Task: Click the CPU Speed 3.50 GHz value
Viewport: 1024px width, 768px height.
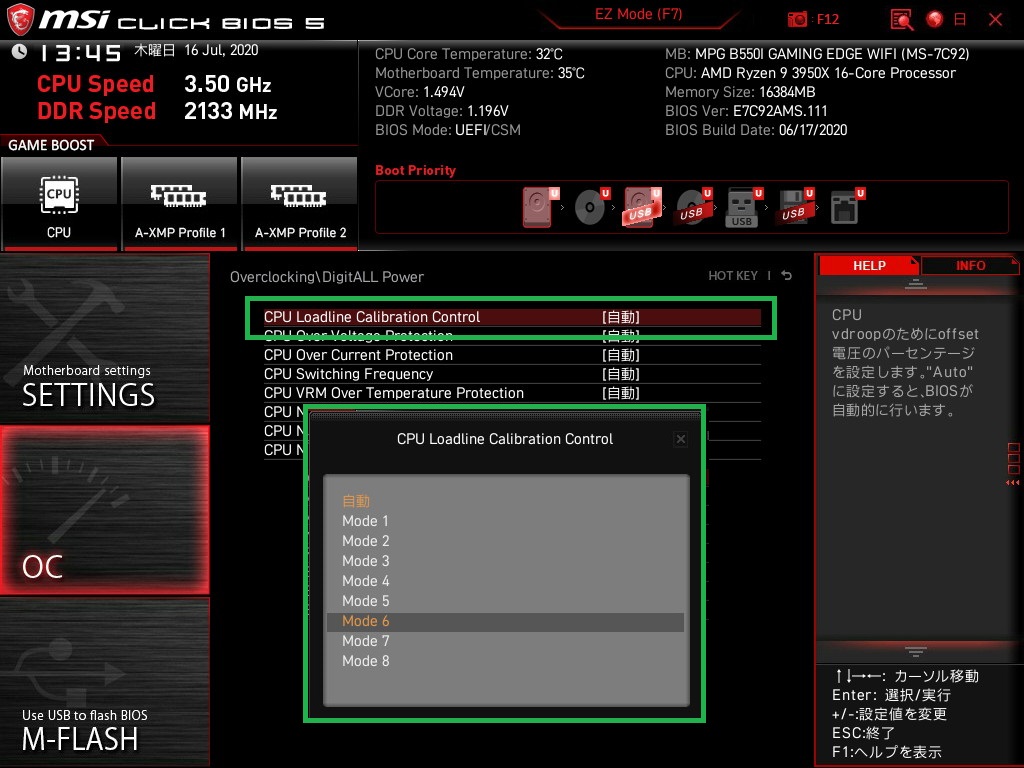Action: pyautogui.click(x=227, y=84)
